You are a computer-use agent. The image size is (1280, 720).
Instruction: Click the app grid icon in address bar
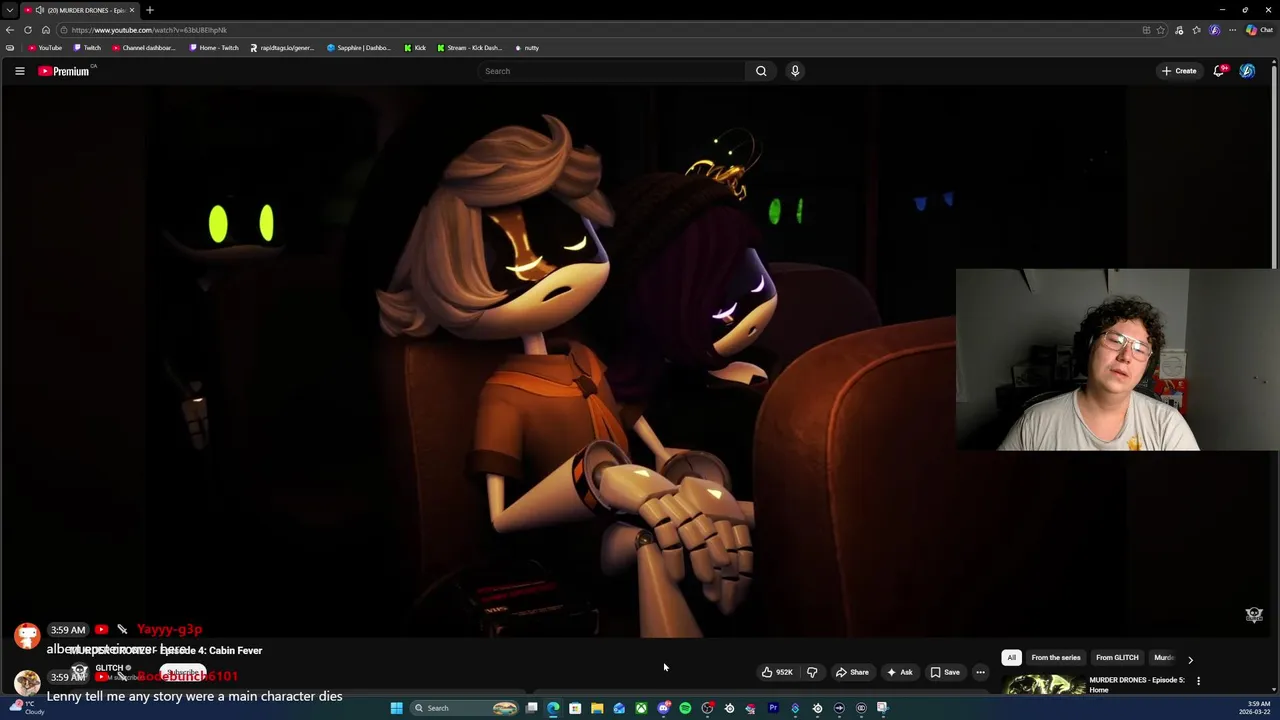1146,30
